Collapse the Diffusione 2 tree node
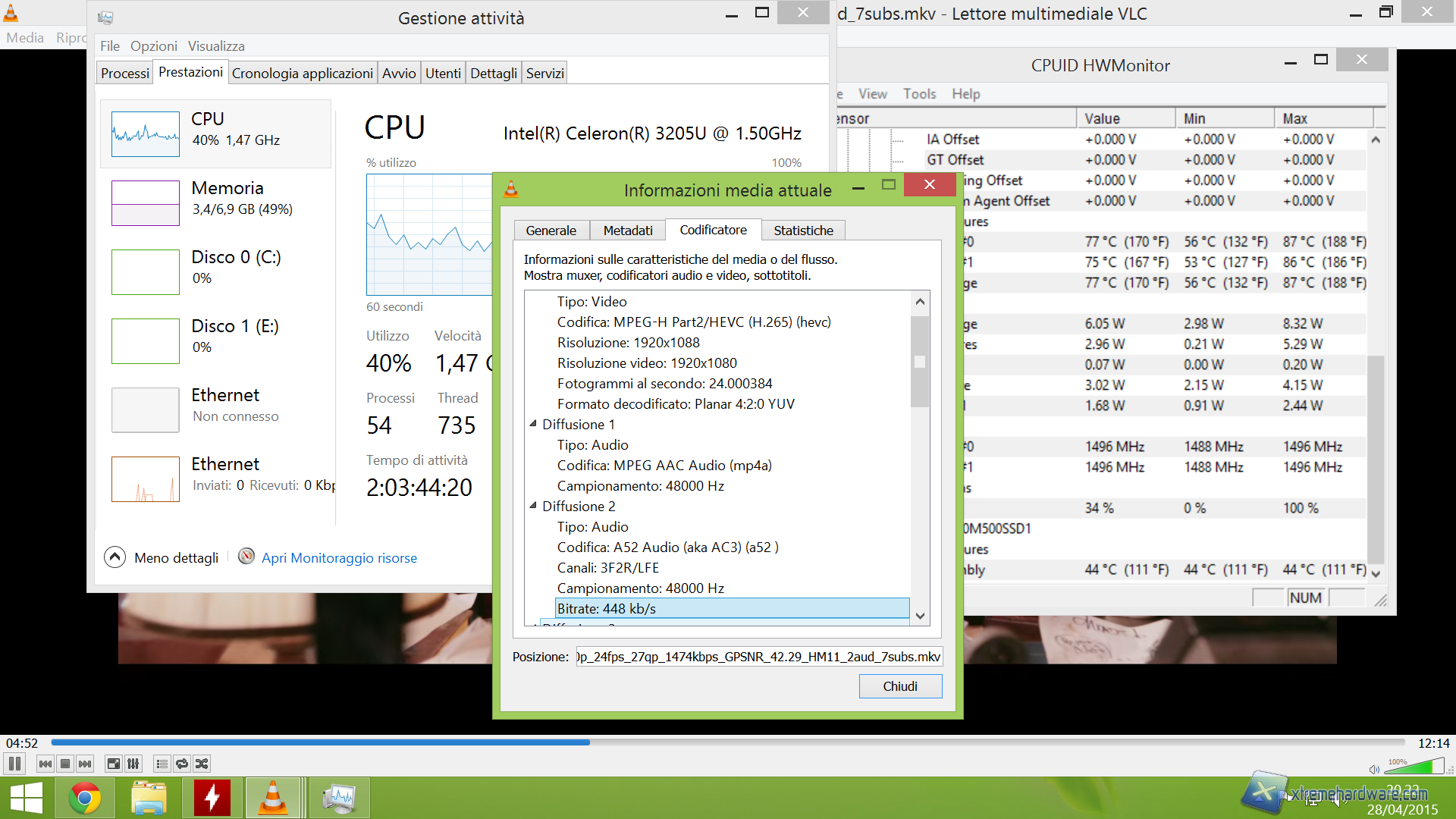 [x=533, y=506]
